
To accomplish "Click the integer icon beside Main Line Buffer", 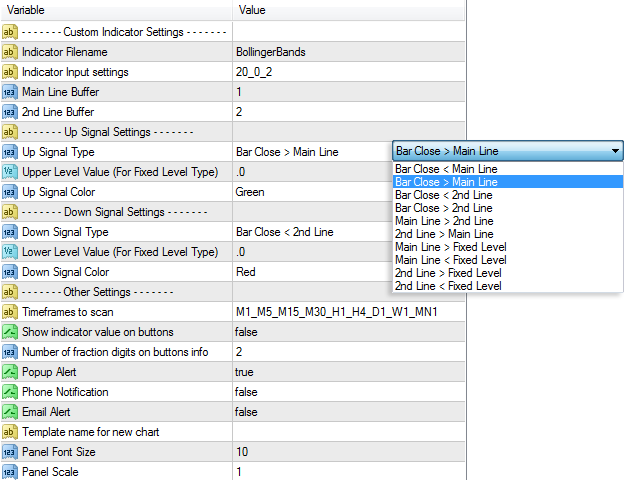I will pyautogui.click(x=10, y=92).
